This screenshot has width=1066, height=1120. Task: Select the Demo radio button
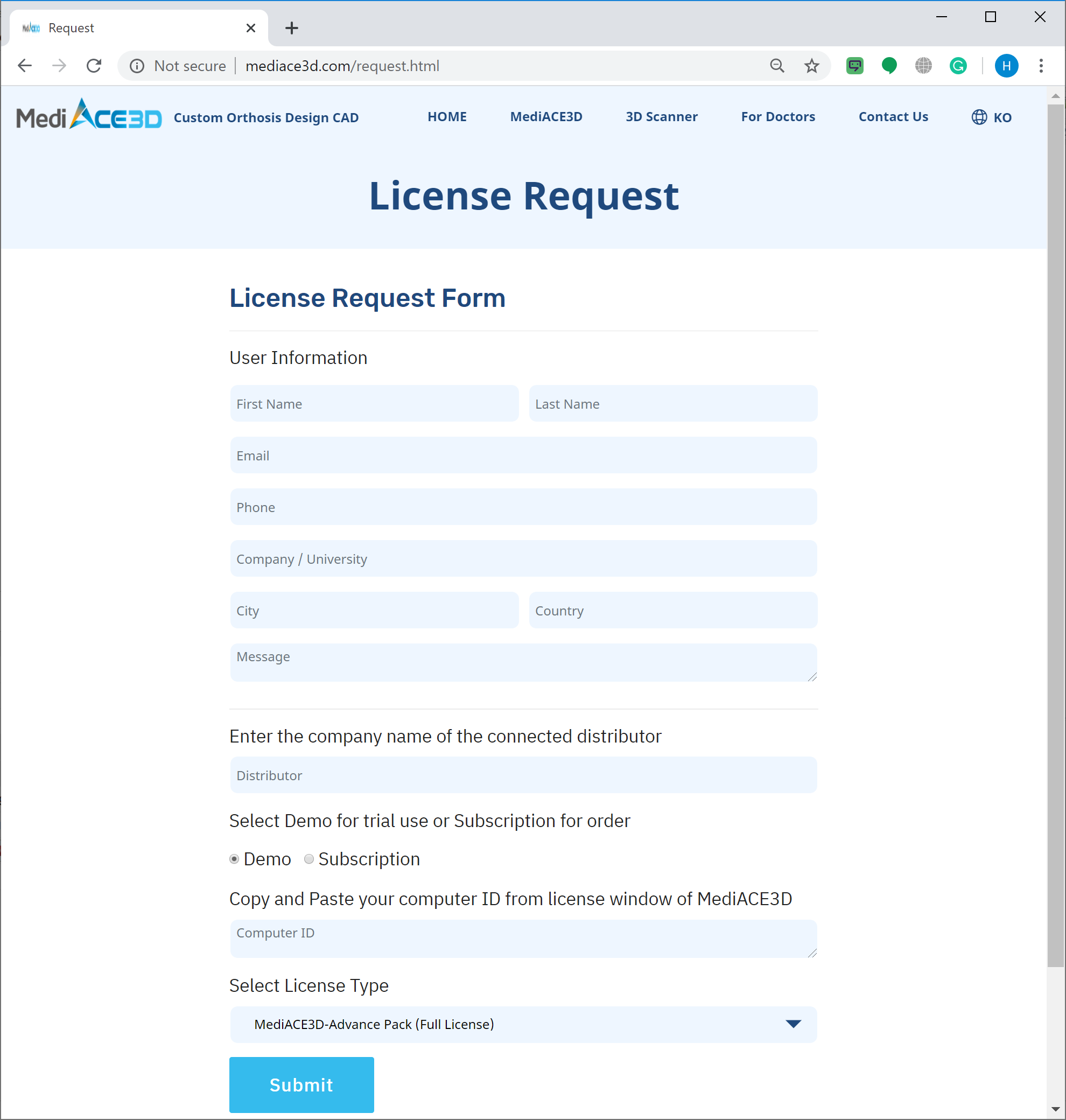[234, 859]
